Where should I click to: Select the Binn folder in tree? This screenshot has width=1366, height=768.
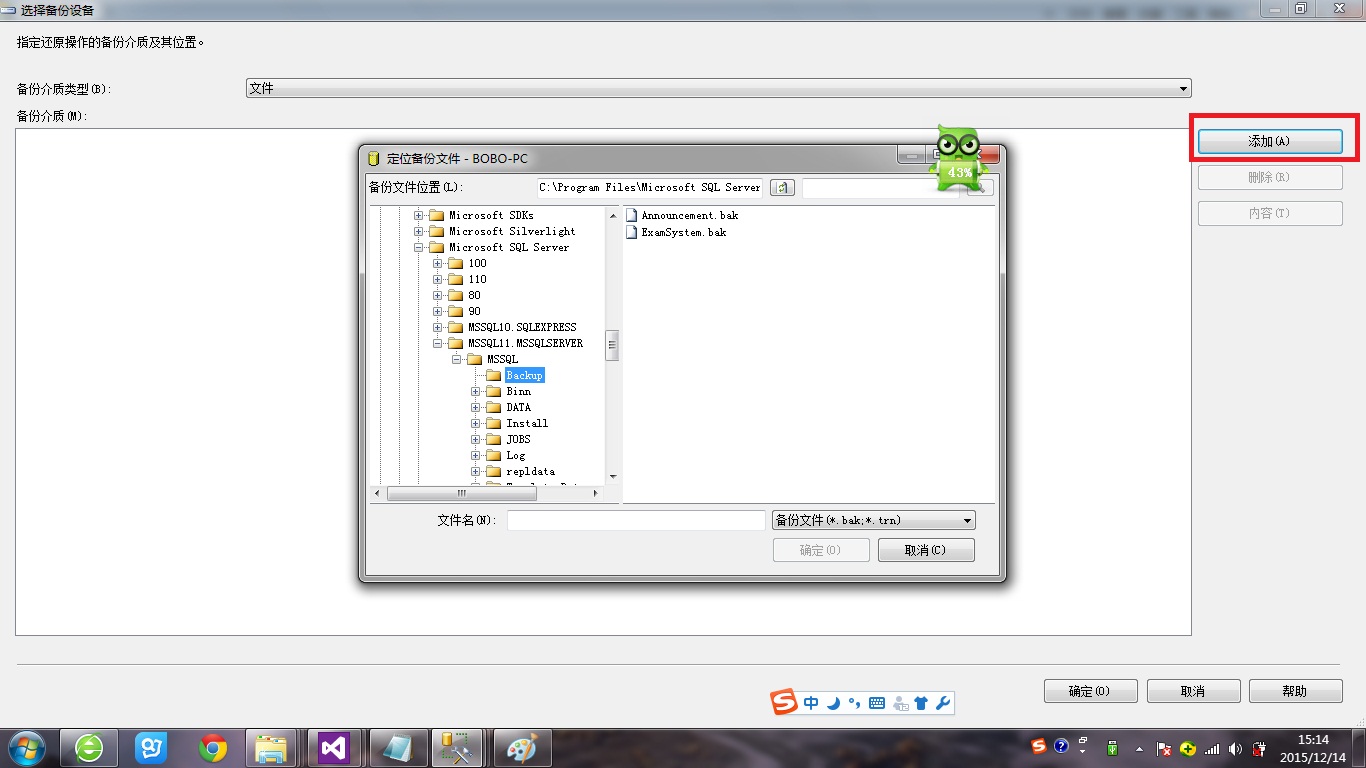pyautogui.click(x=518, y=391)
